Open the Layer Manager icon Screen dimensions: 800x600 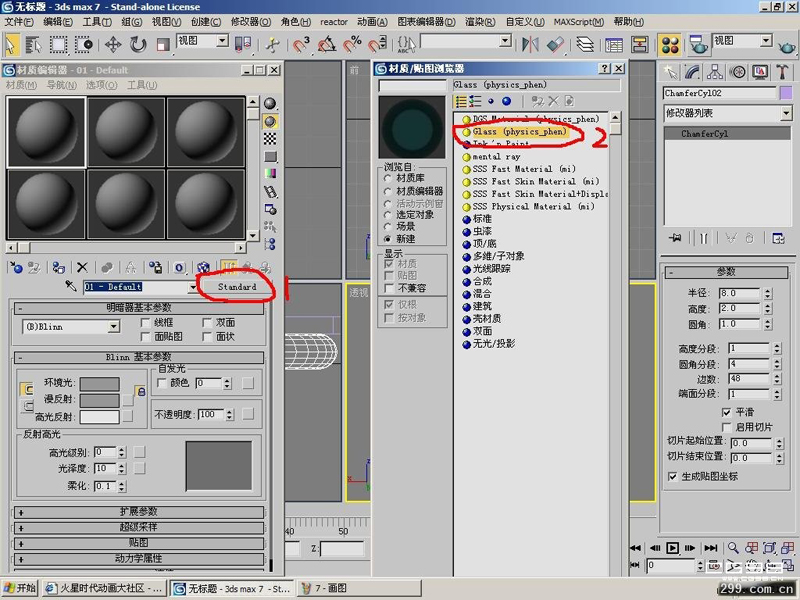pyautogui.click(x=585, y=45)
